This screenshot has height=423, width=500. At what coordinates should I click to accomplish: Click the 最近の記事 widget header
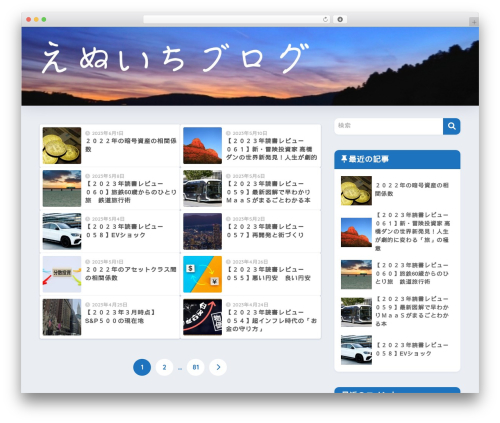coord(397,159)
